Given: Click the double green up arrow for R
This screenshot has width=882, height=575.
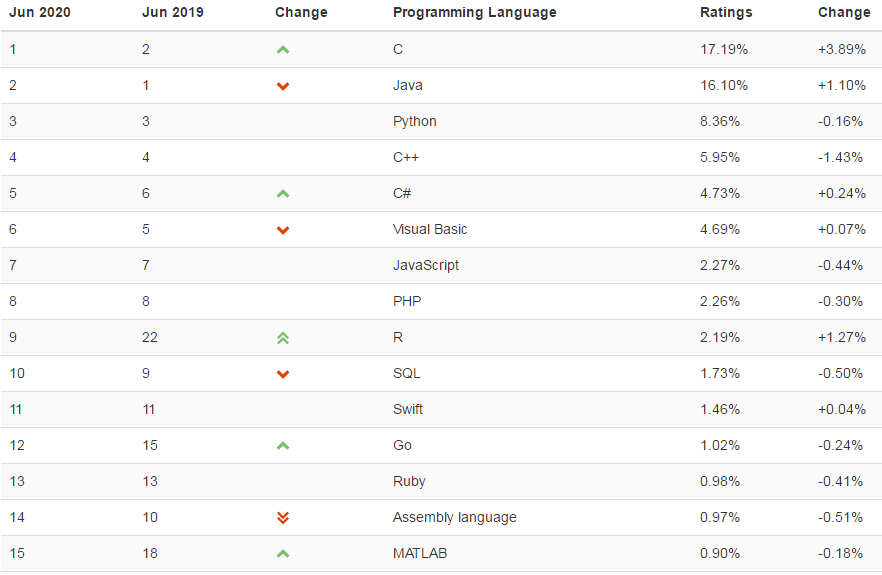Looking at the screenshot, I should 283,338.
